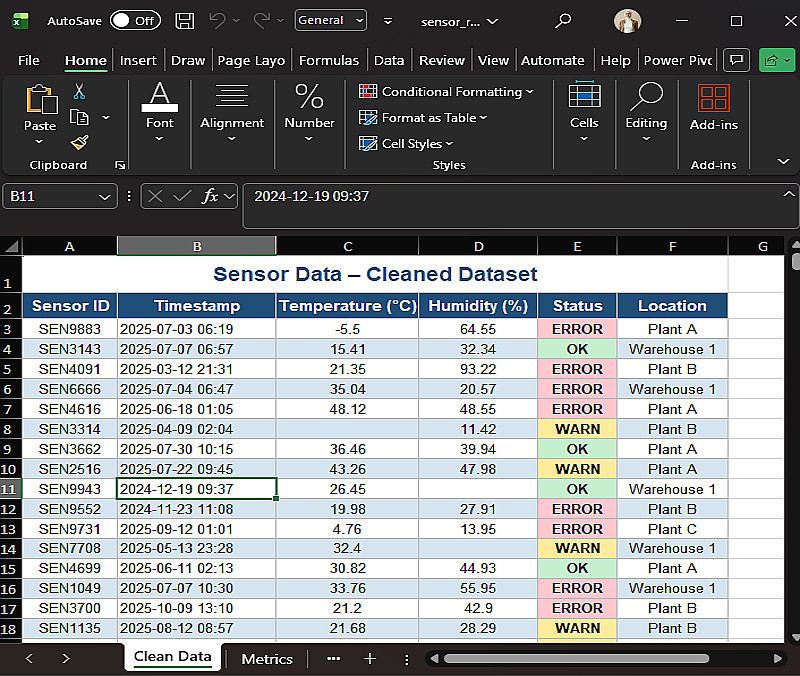Collapse the ribbon with the chevron

[x=782, y=161]
